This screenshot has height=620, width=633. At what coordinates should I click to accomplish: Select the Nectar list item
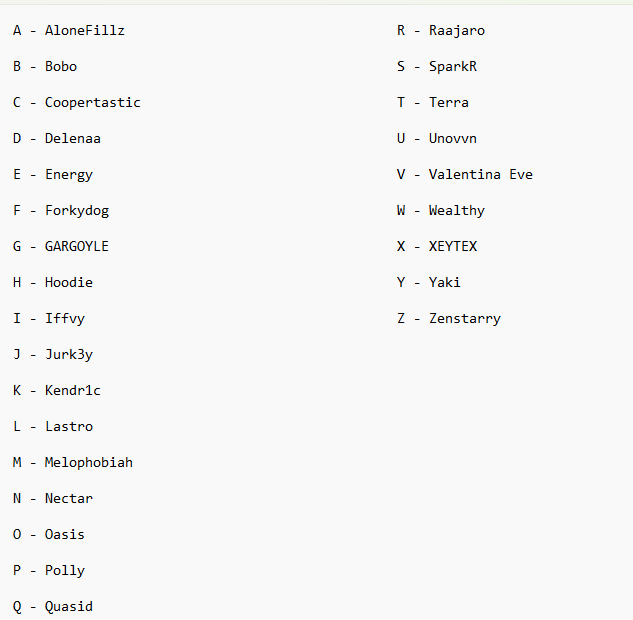pyautogui.click(x=69, y=499)
